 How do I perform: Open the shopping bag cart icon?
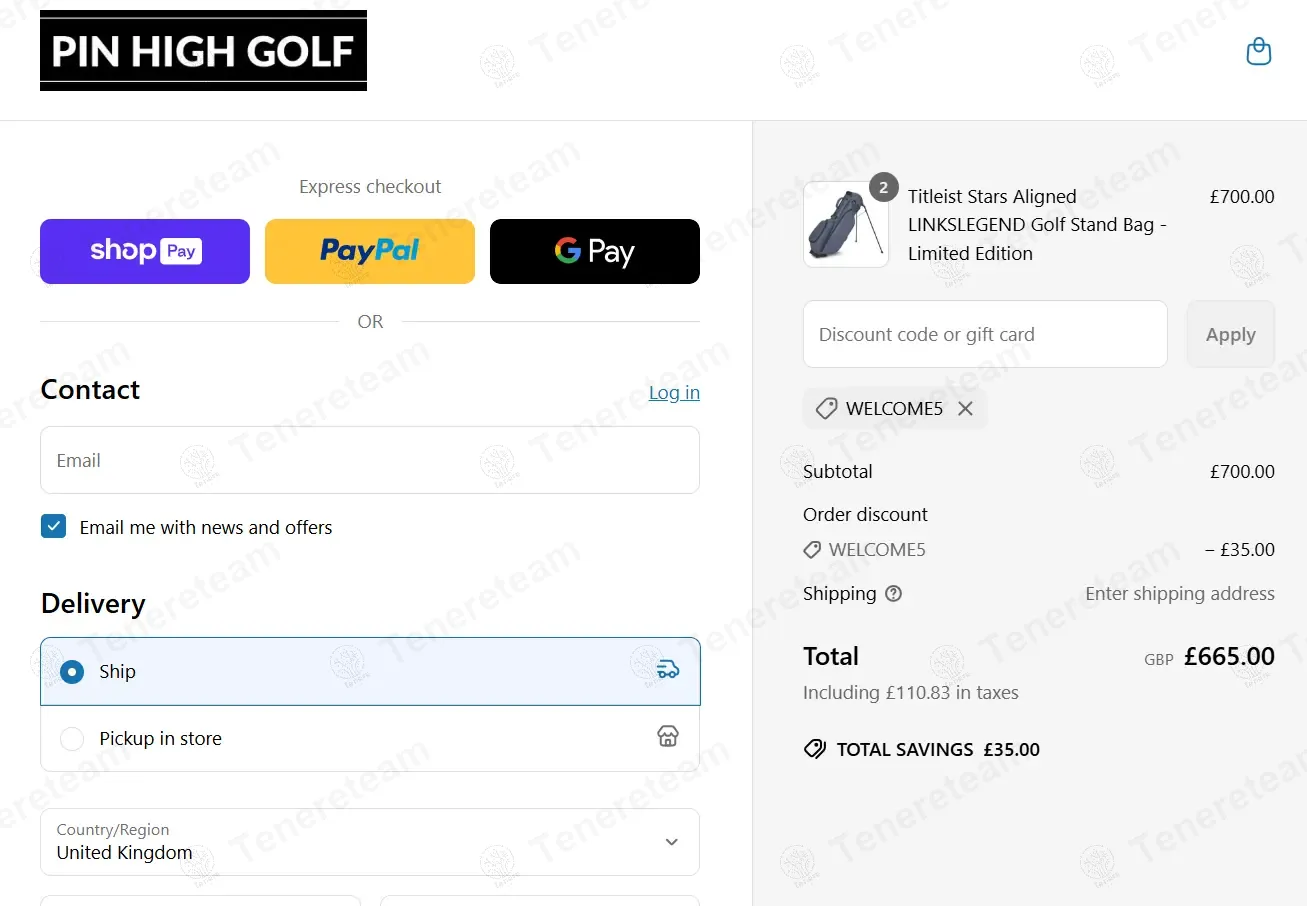[x=1258, y=51]
